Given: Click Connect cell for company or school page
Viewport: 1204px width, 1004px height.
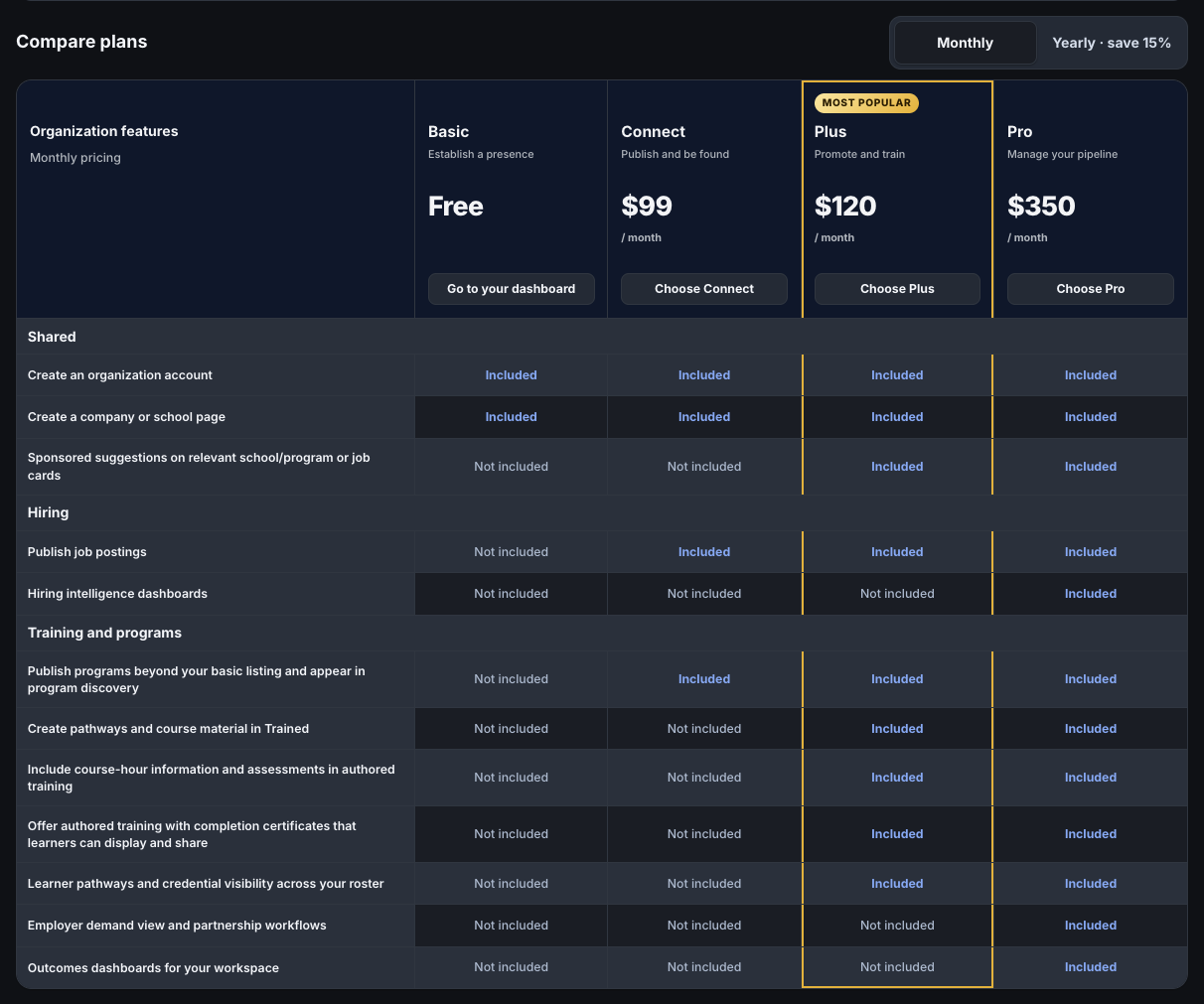Looking at the screenshot, I should coord(704,417).
